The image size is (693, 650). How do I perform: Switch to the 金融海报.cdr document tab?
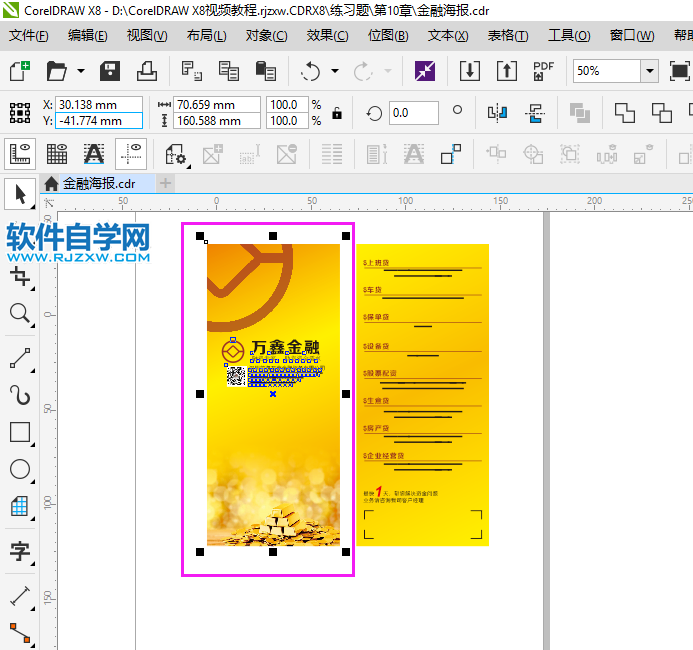click(97, 183)
